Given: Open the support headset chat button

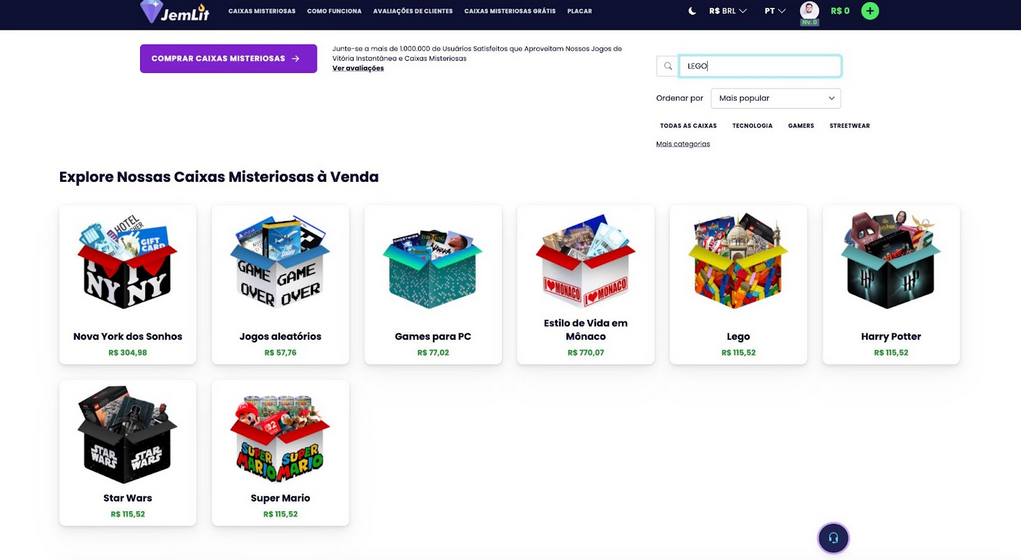Looking at the screenshot, I should (x=833, y=538).
